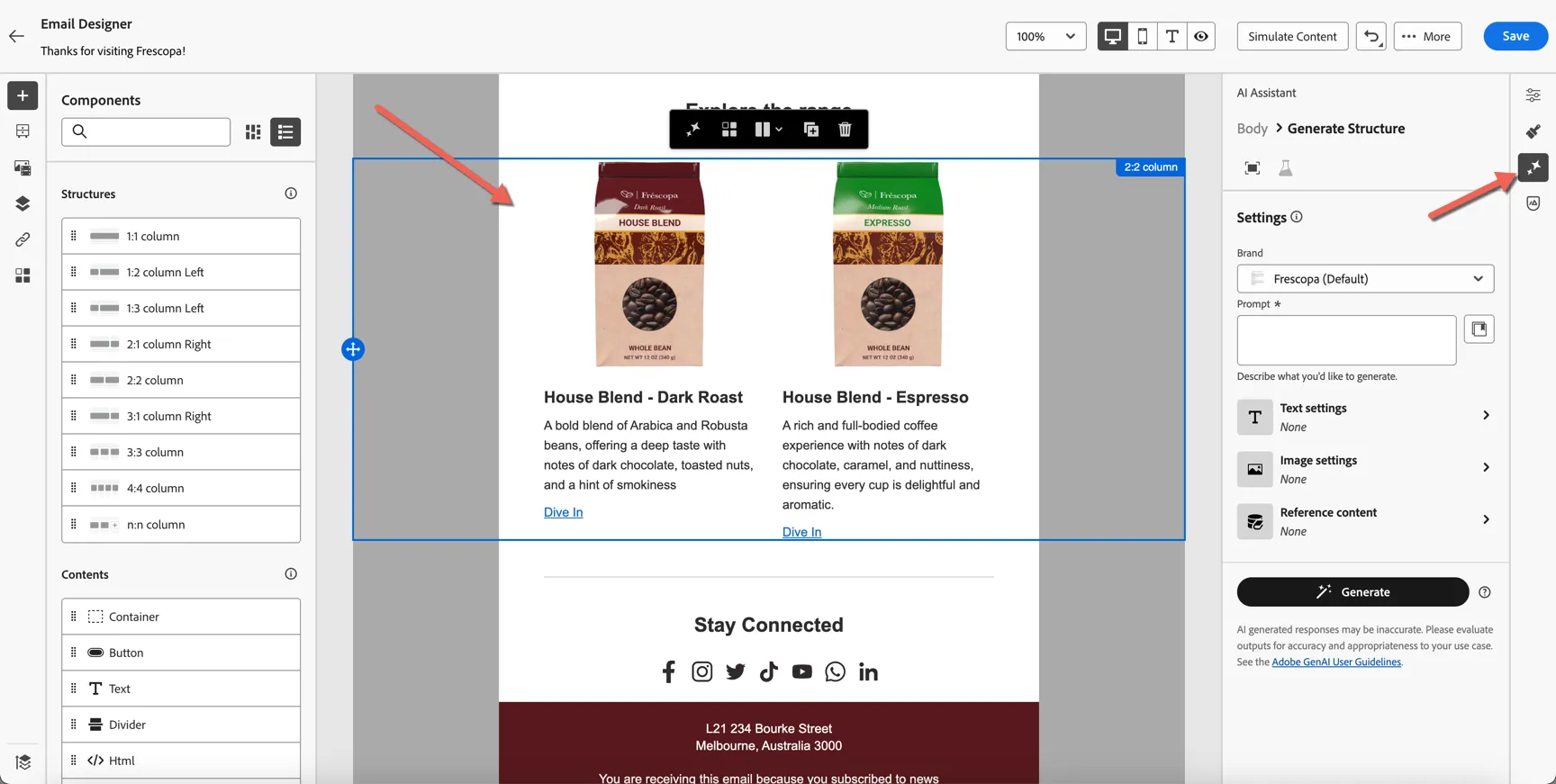Select n:n column structure
The height and width of the screenshot is (784, 1556).
click(181, 524)
